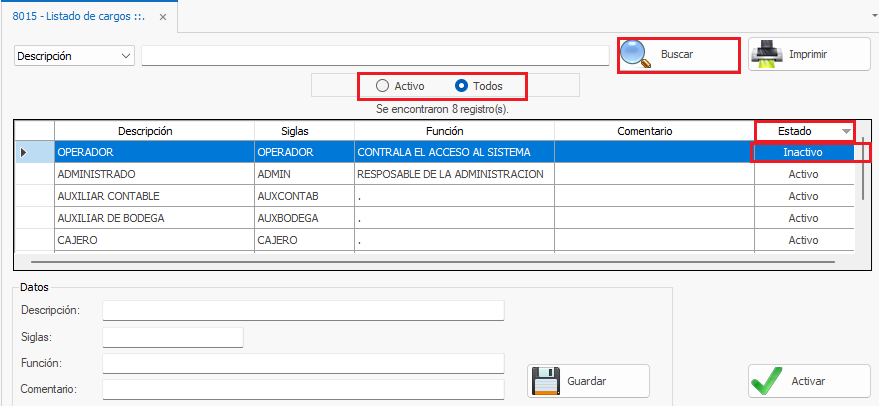Click the row pointer arrow beside OPERADOR
Image resolution: width=880 pixels, height=411 pixels.
[x=24, y=152]
